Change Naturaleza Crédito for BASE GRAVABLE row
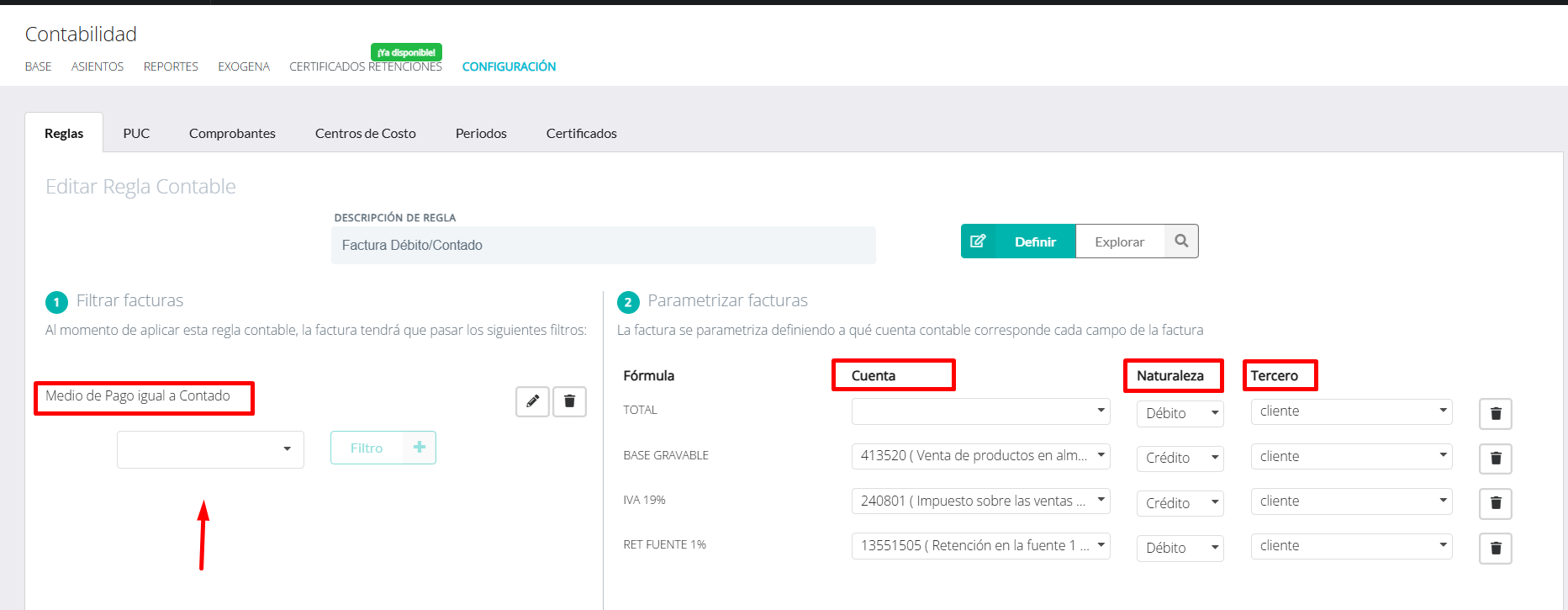1568x610 pixels. (1180, 458)
